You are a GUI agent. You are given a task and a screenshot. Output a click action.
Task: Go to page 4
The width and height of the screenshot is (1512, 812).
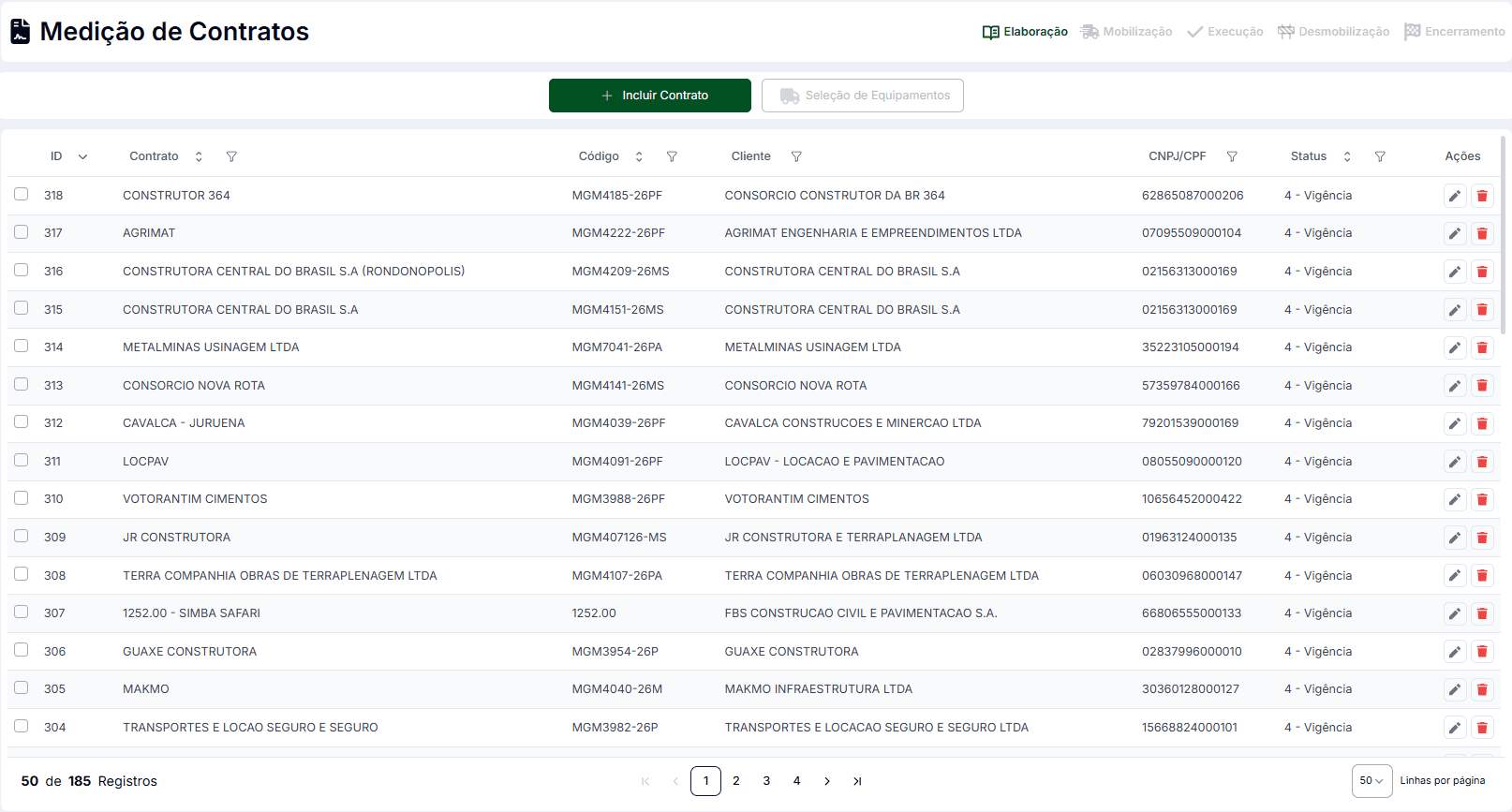click(796, 781)
